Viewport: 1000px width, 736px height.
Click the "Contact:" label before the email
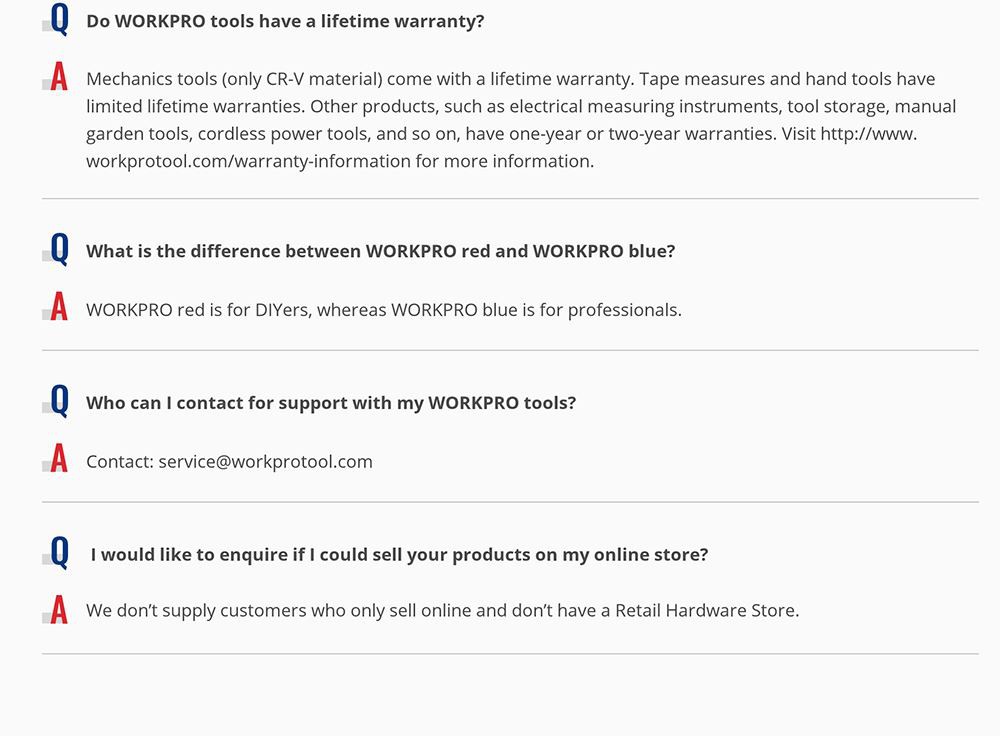(120, 461)
